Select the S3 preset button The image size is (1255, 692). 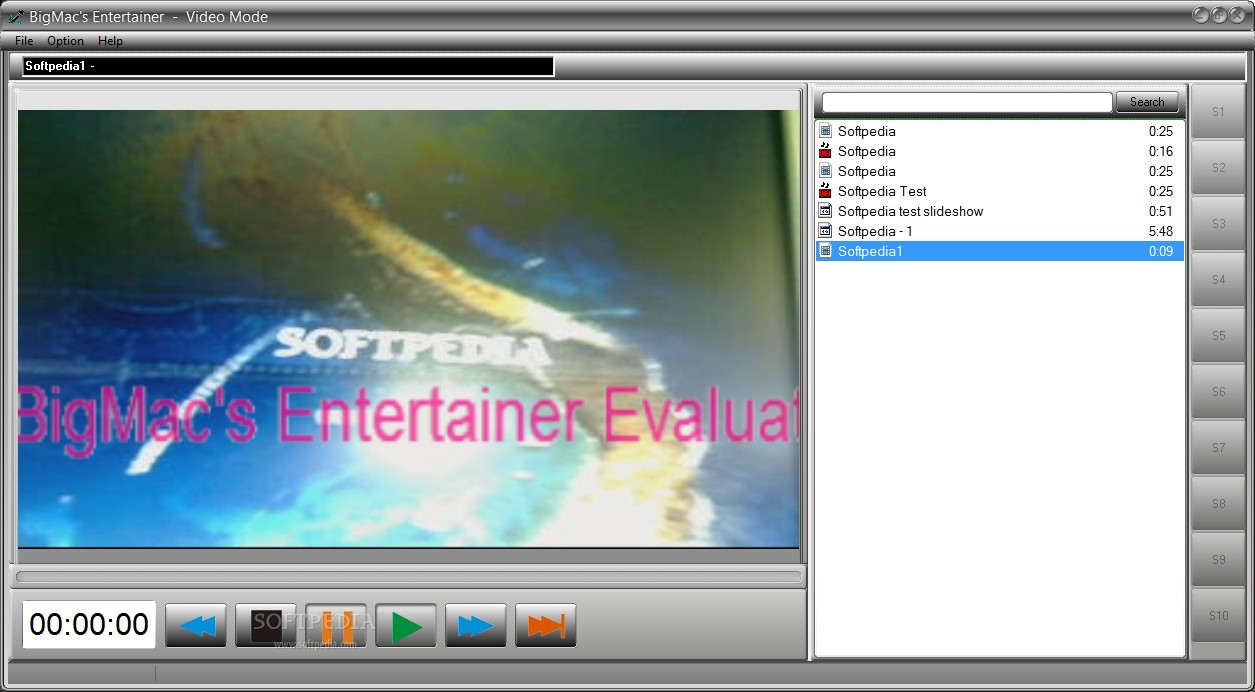click(1218, 224)
